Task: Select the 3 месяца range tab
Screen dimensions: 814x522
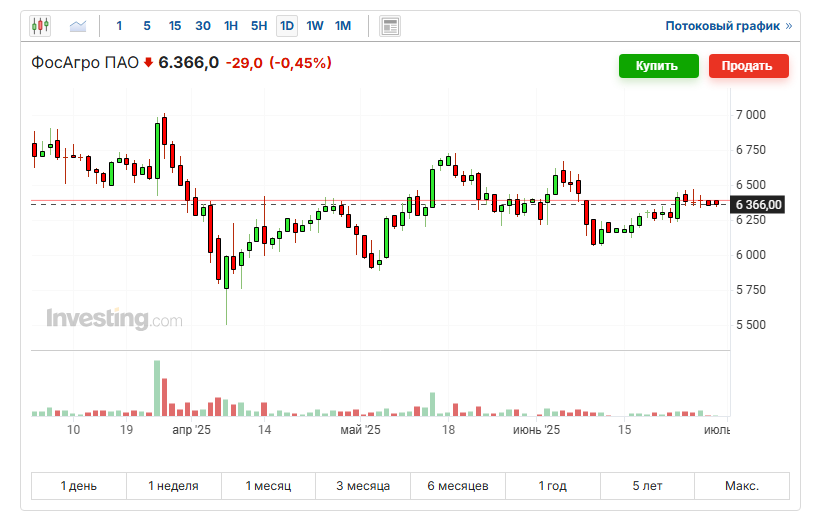Action: point(363,486)
